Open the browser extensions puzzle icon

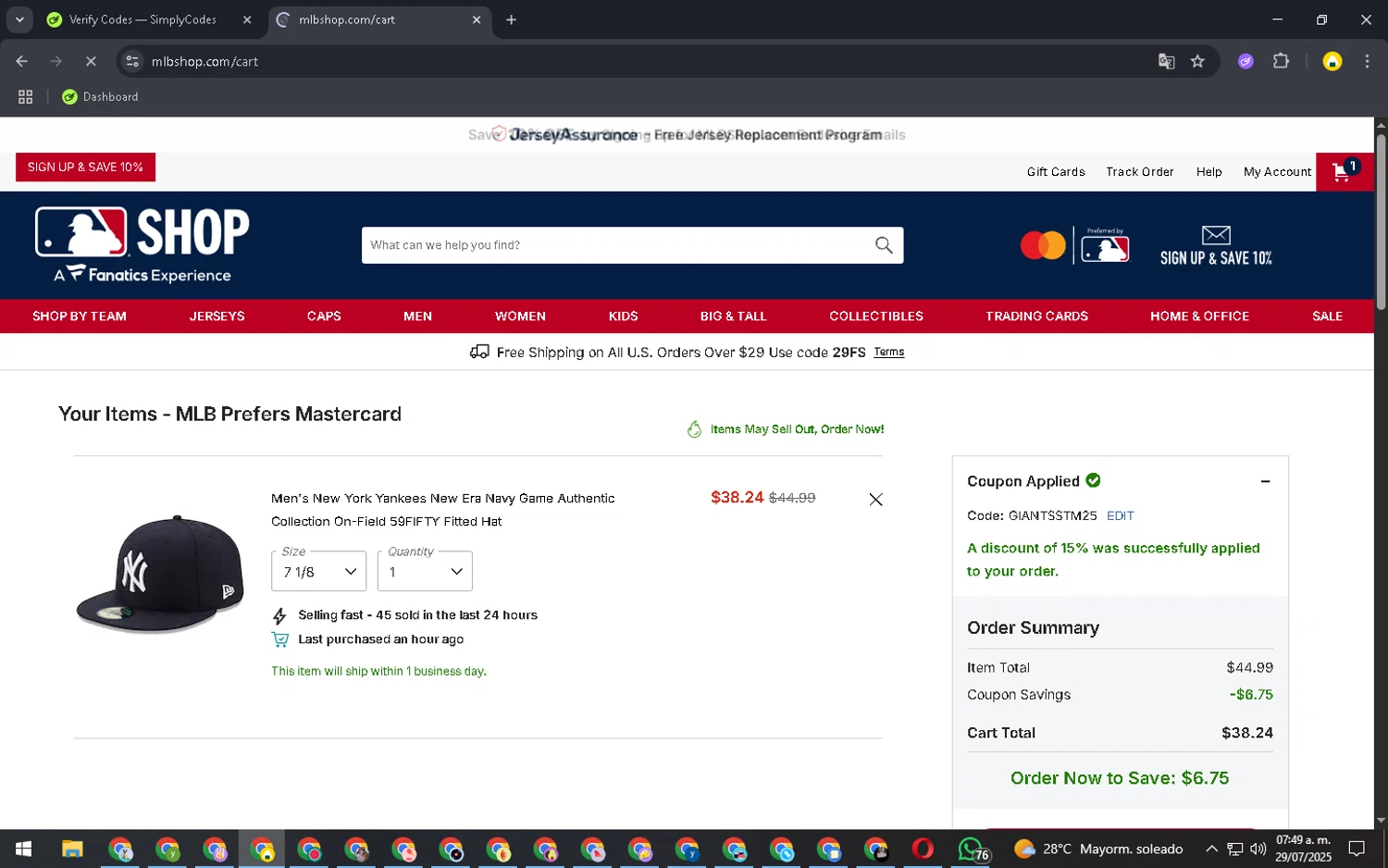pos(1281,61)
